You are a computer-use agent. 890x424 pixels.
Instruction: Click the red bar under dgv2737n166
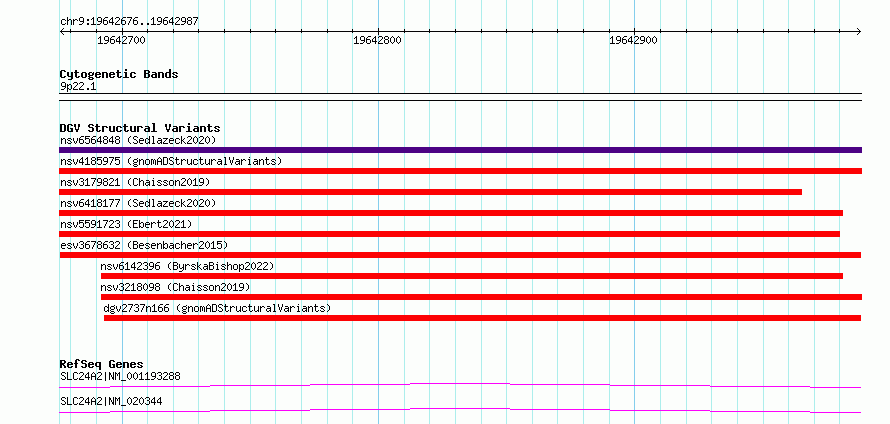(x=482, y=318)
